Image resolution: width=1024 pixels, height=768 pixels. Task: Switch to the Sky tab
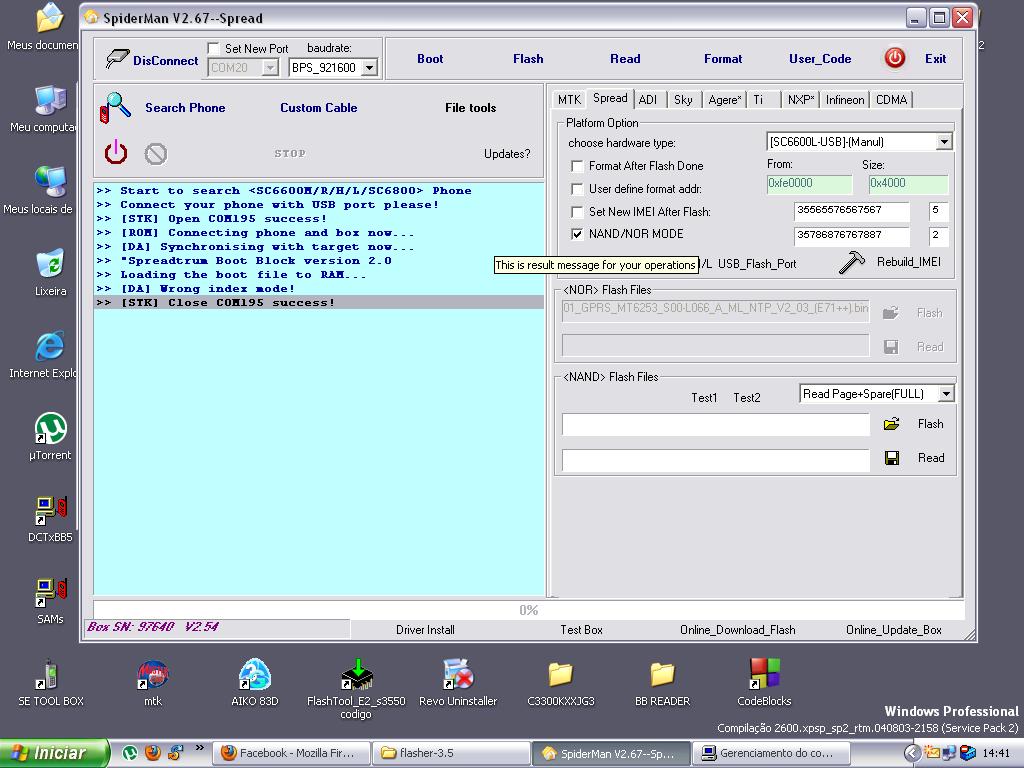(x=683, y=100)
